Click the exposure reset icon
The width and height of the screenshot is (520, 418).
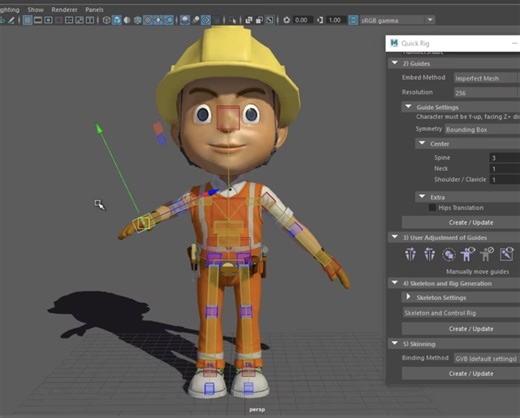287,20
